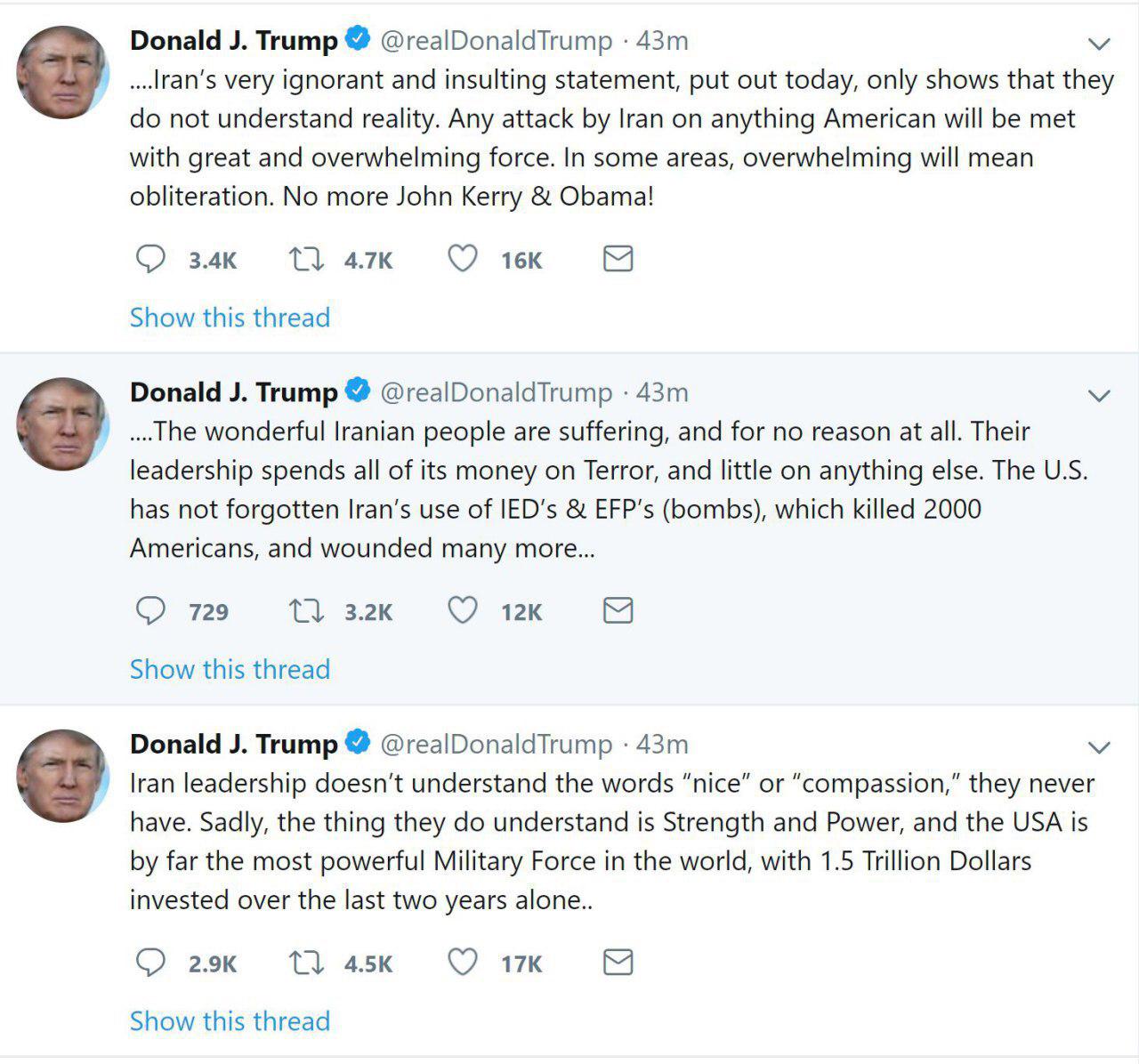The image size is (1139, 1064).
Task: Show this thread under the second tweet
Action: coord(230,669)
